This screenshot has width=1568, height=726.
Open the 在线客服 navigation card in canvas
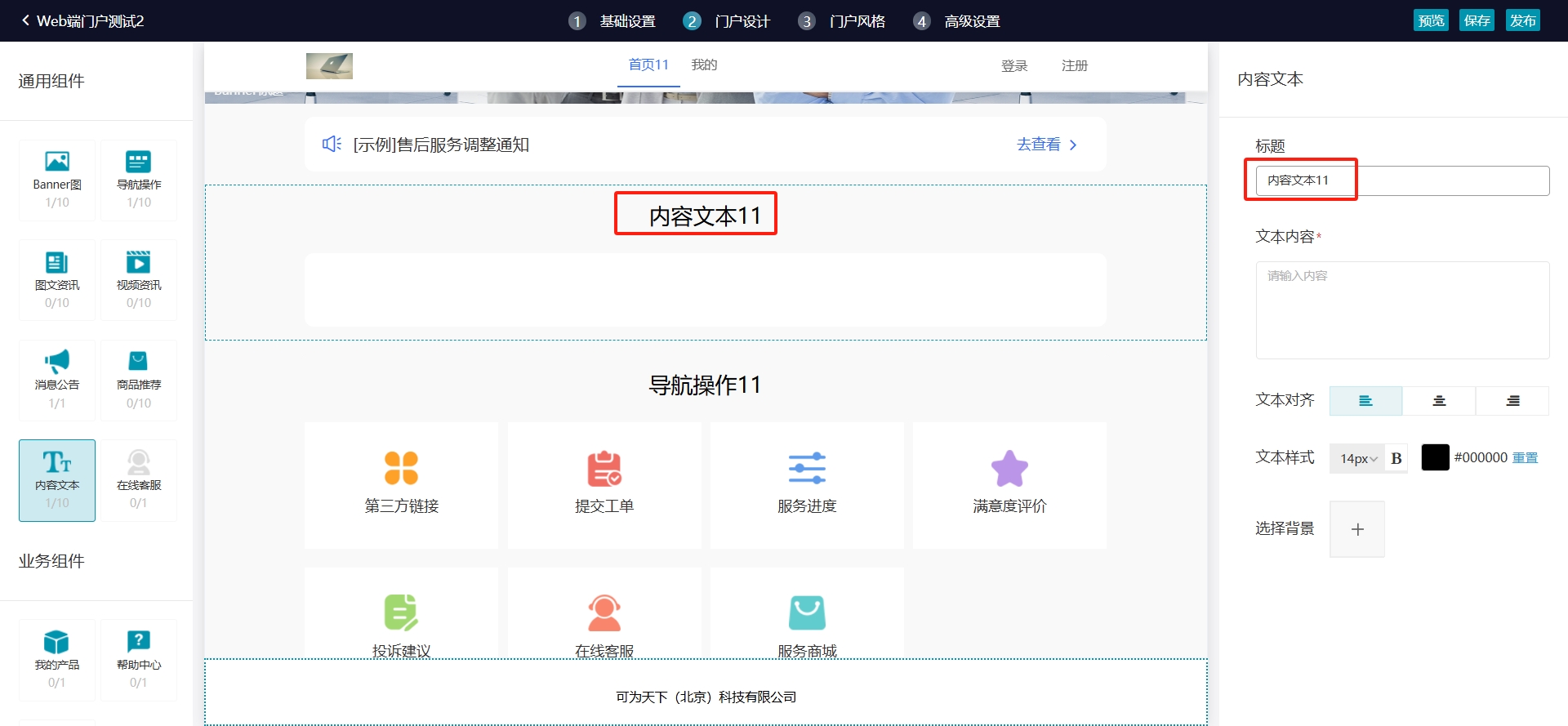(604, 614)
